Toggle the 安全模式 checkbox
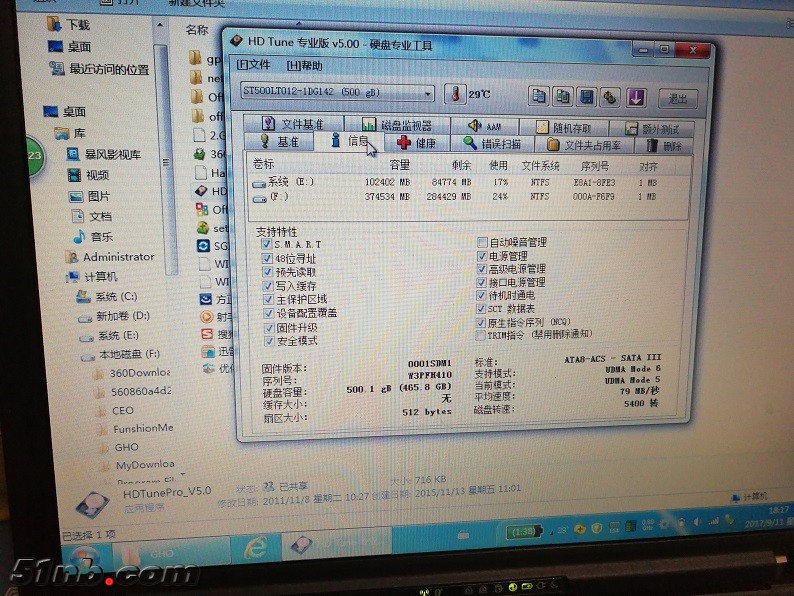 pos(269,341)
